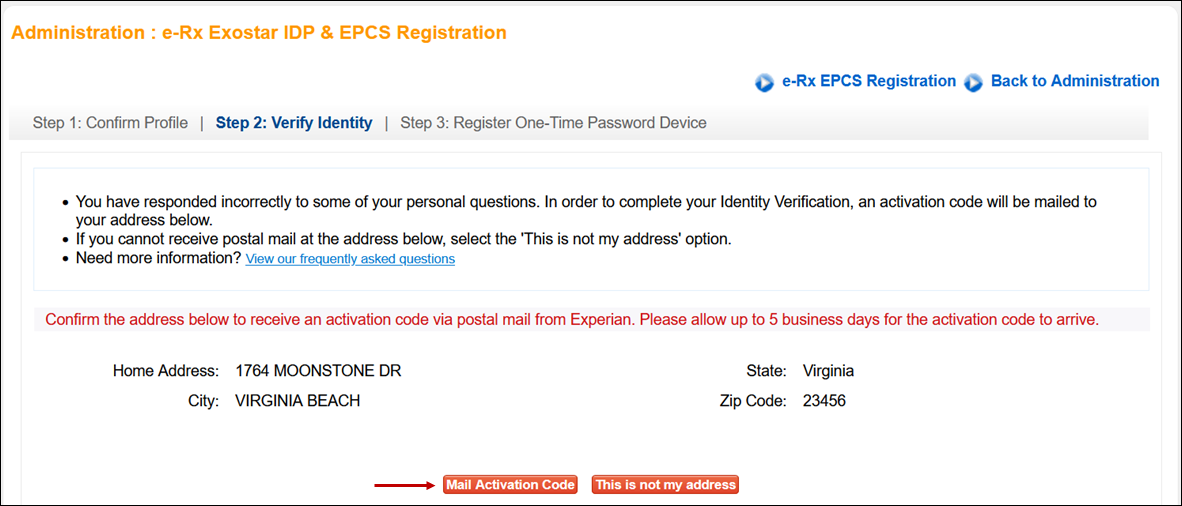Click the city value VIRGINIA BEACH

pos(297,401)
